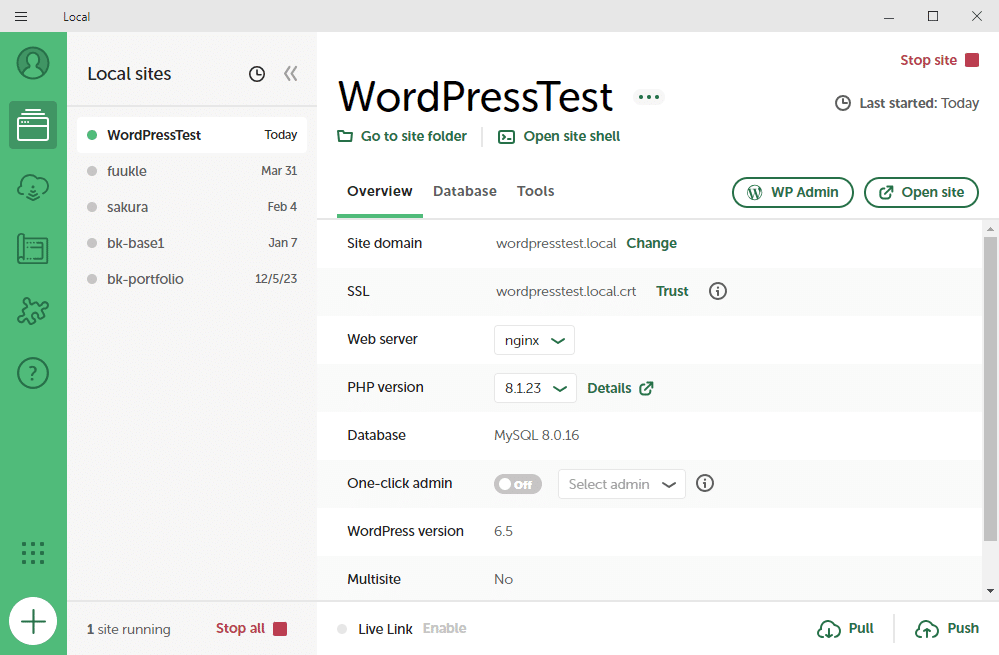
Task: Click the Push label
Action: coord(963,628)
